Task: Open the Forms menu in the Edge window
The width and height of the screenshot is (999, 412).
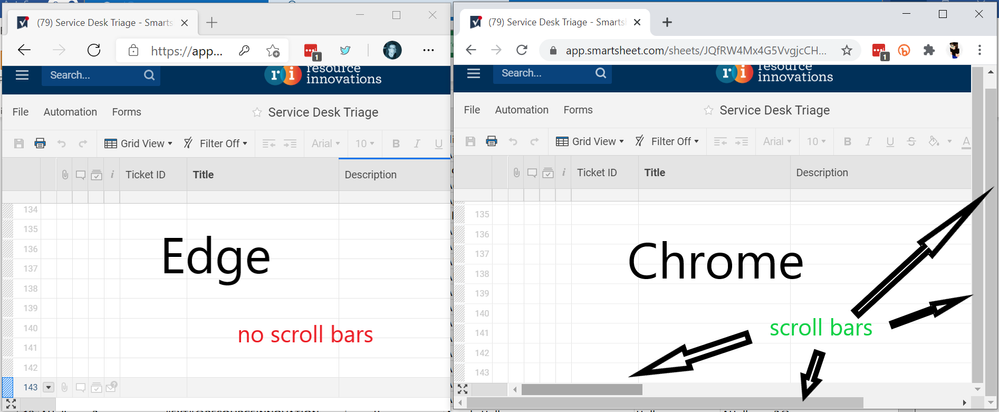Action: pyautogui.click(x=127, y=112)
